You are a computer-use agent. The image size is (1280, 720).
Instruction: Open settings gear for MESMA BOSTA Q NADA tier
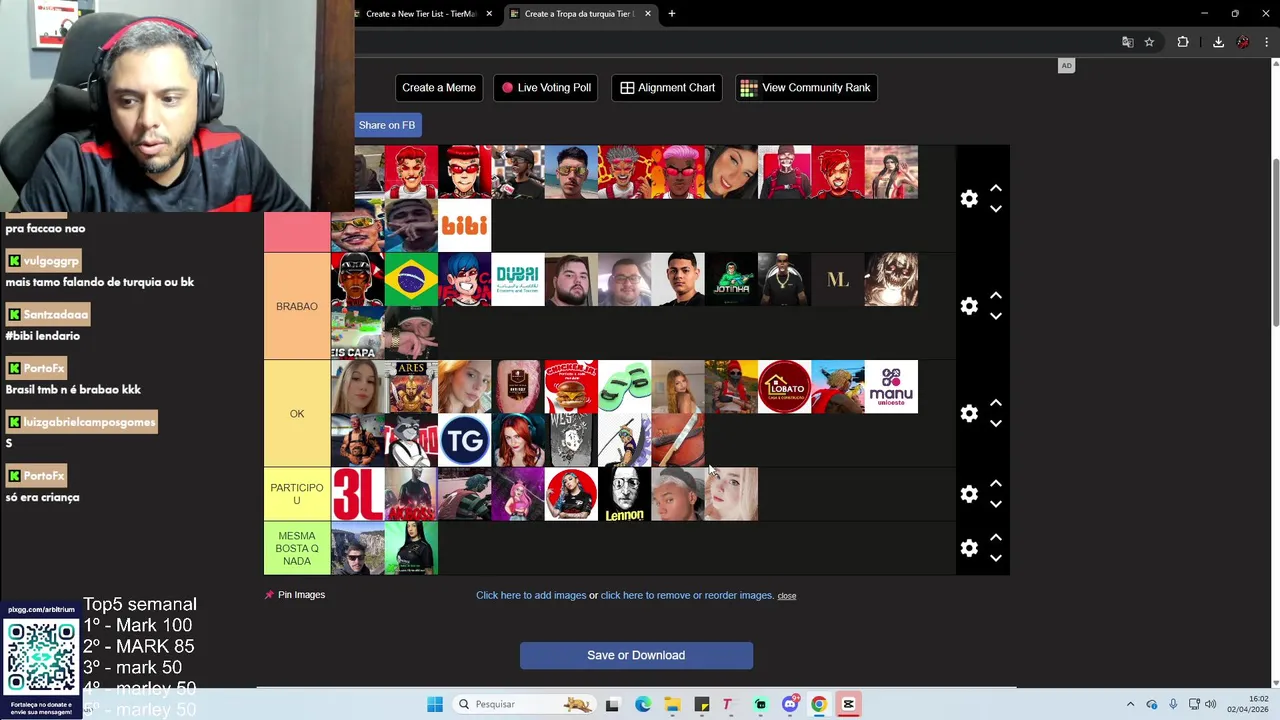coord(969,548)
